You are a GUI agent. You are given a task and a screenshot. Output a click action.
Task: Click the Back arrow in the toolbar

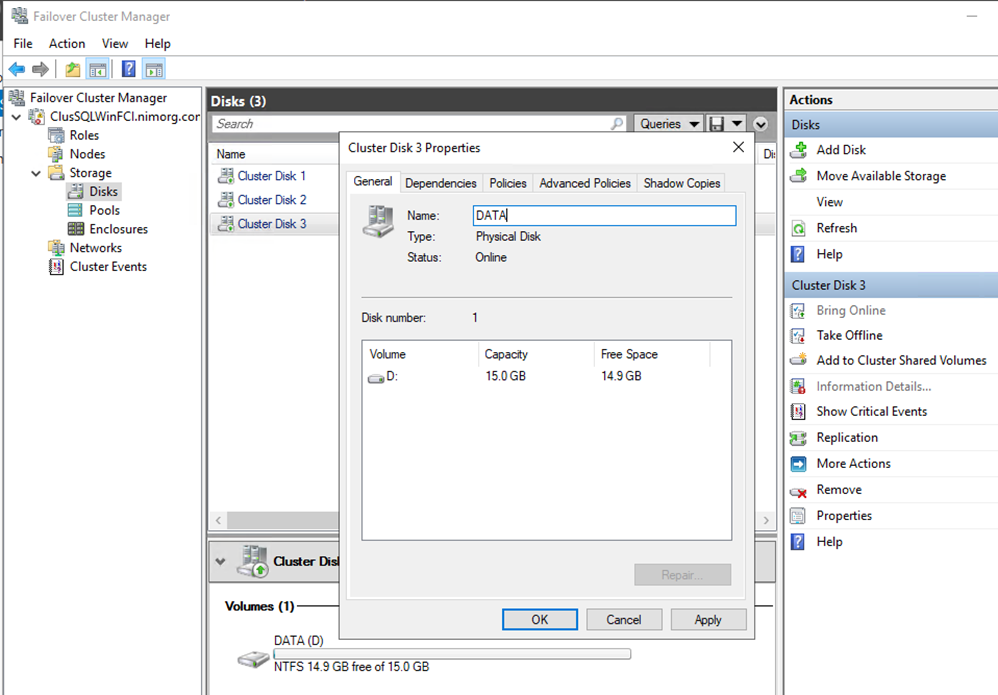click(x=17, y=69)
